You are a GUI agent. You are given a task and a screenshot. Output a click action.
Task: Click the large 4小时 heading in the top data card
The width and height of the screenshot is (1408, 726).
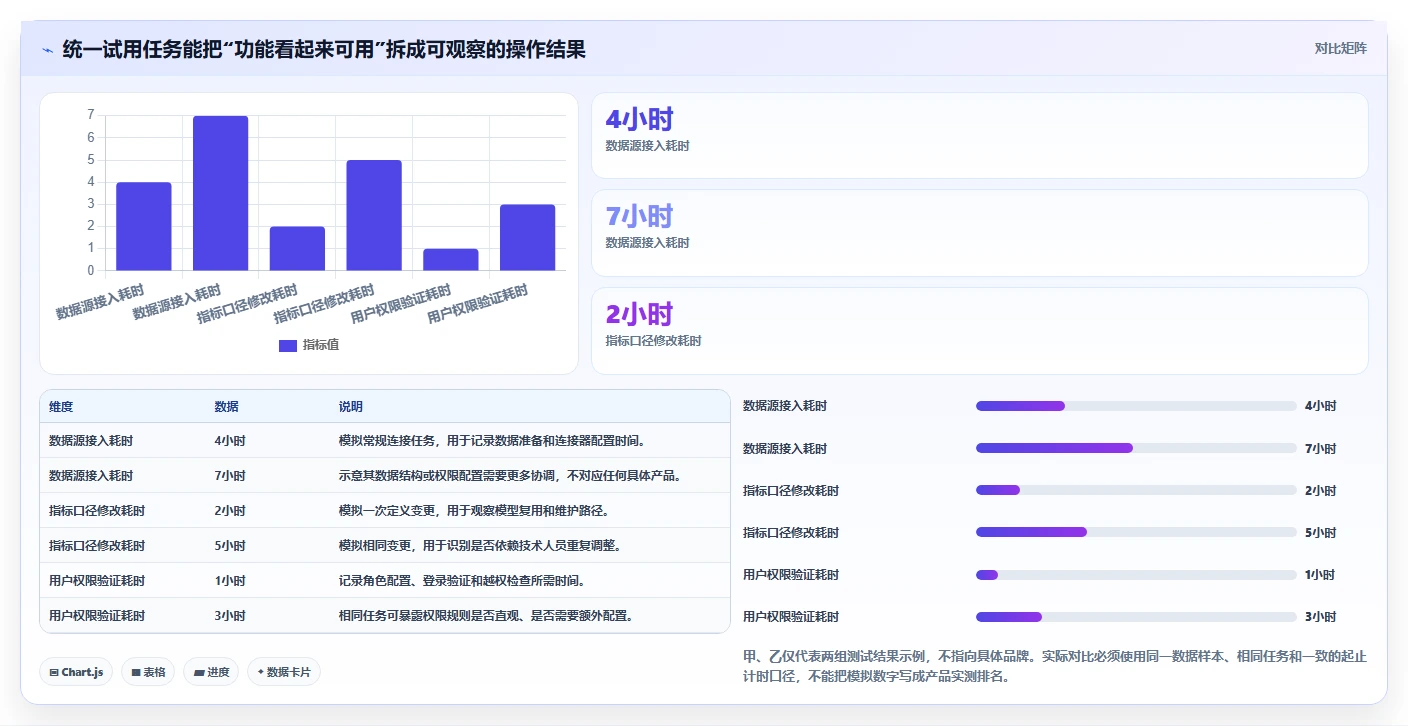coord(639,119)
